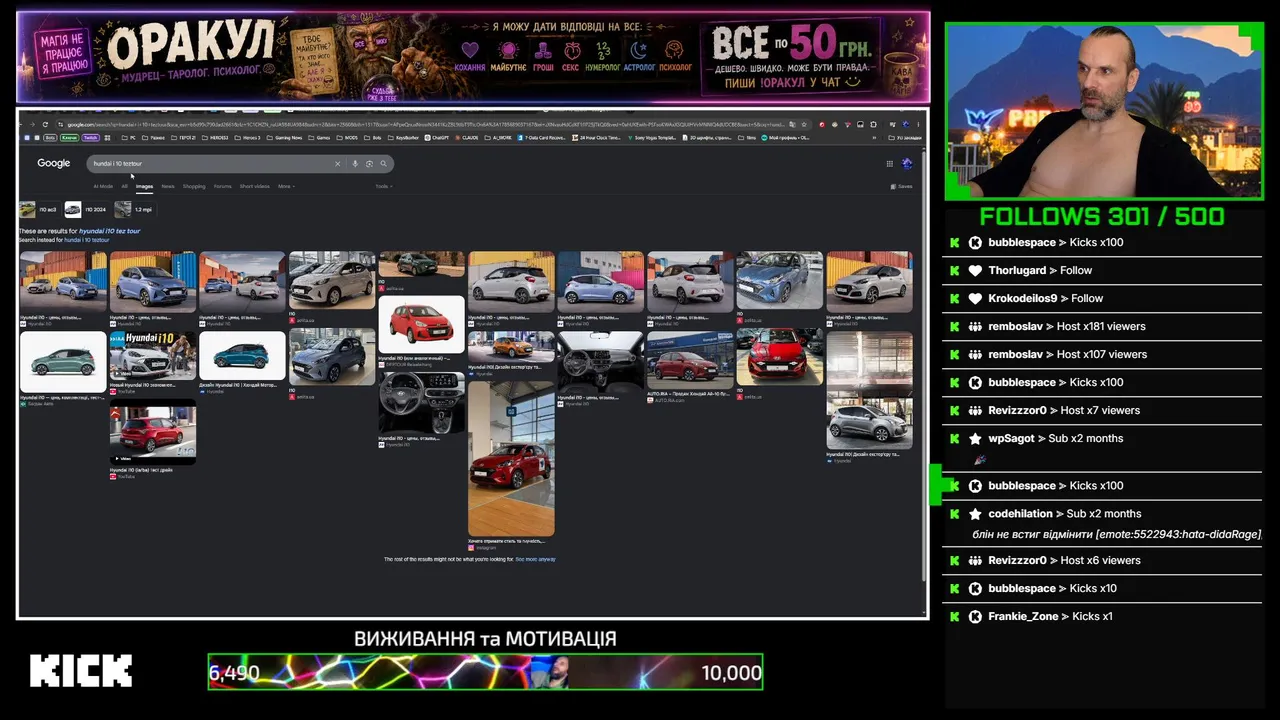Image resolution: width=1280 pixels, height=720 pixels.
Task: Open the Forums tab
Action: pos(222,186)
